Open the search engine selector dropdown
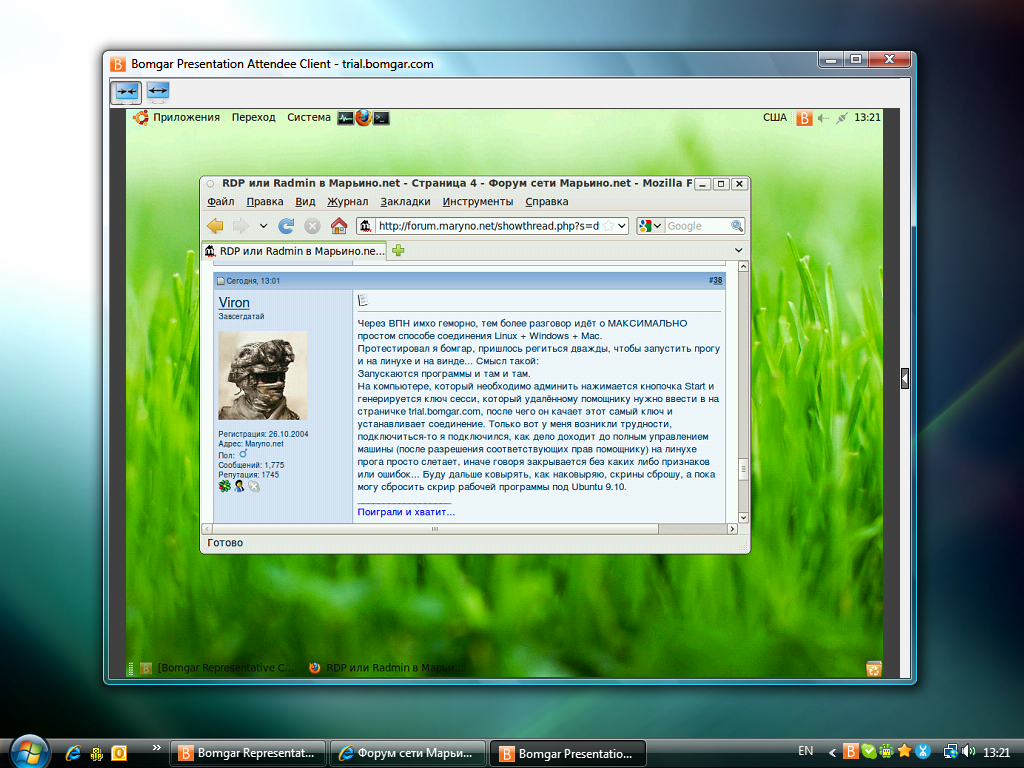This screenshot has height=768, width=1024. [657, 226]
